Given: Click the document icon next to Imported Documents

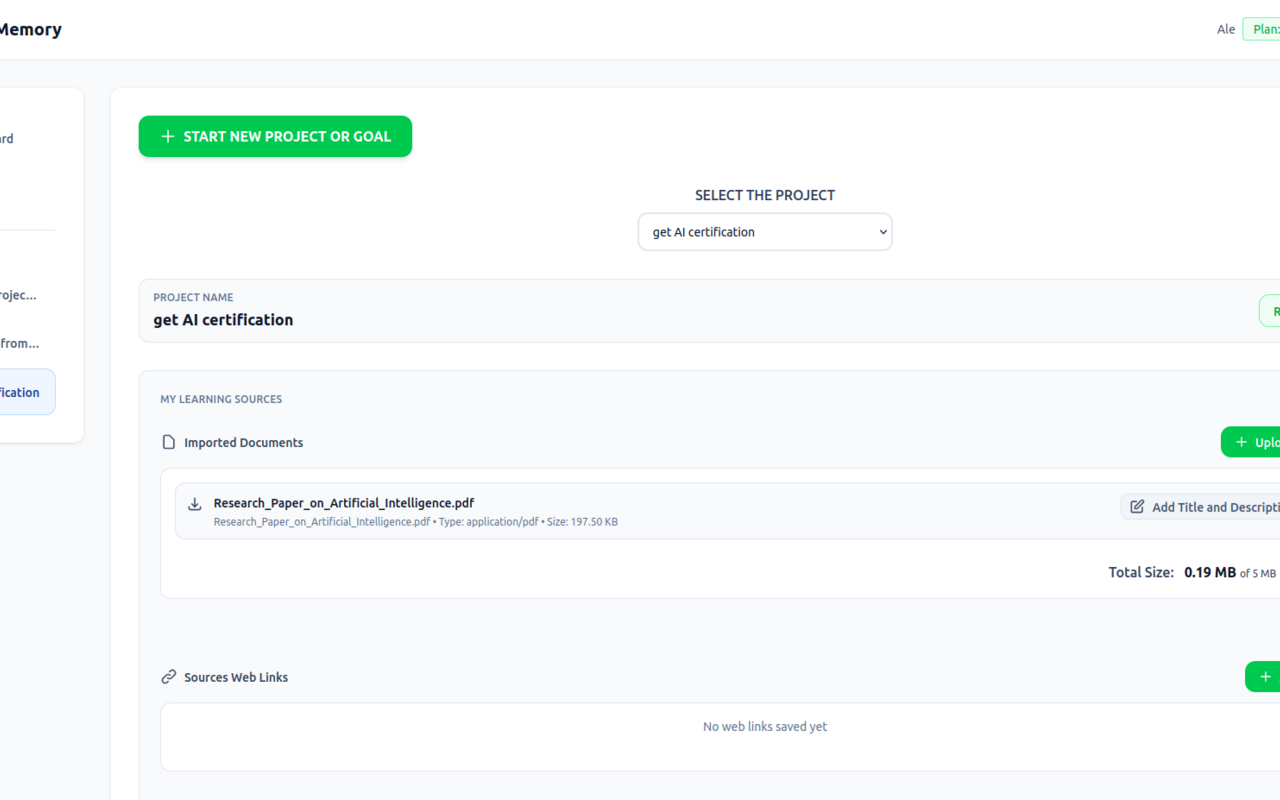Looking at the screenshot, I should tap(167, 442).
